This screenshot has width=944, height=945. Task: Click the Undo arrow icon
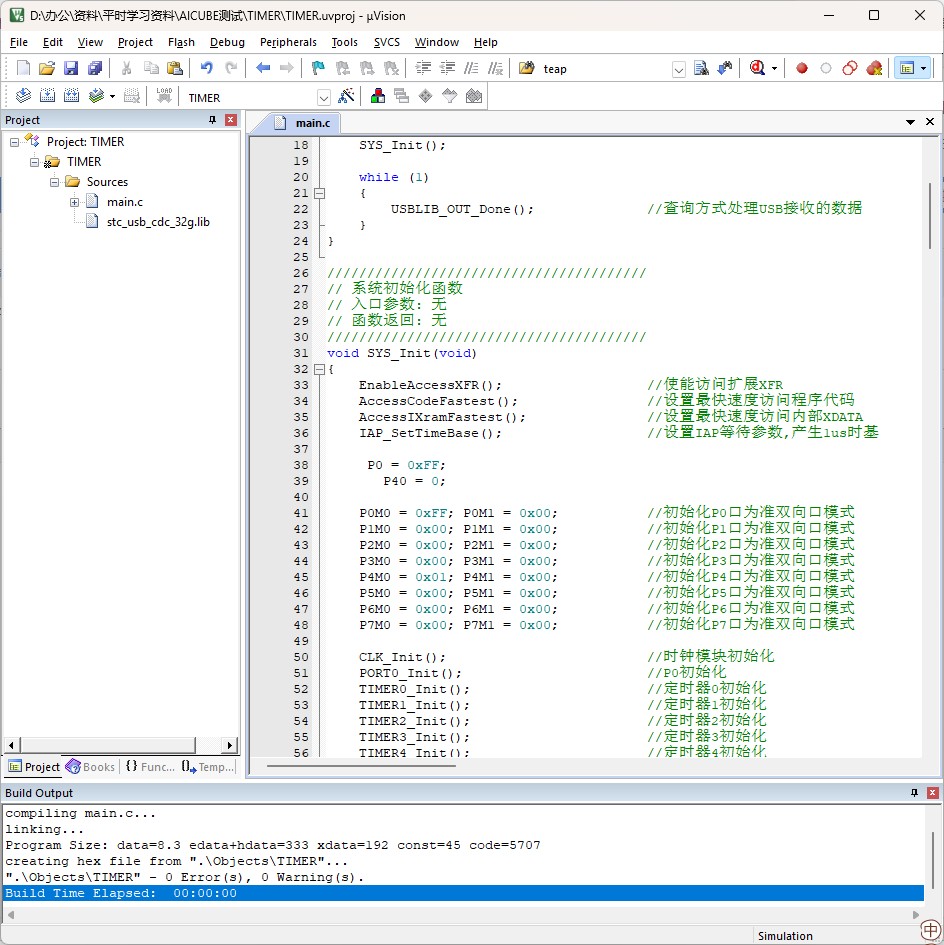(x=206, y=68)
